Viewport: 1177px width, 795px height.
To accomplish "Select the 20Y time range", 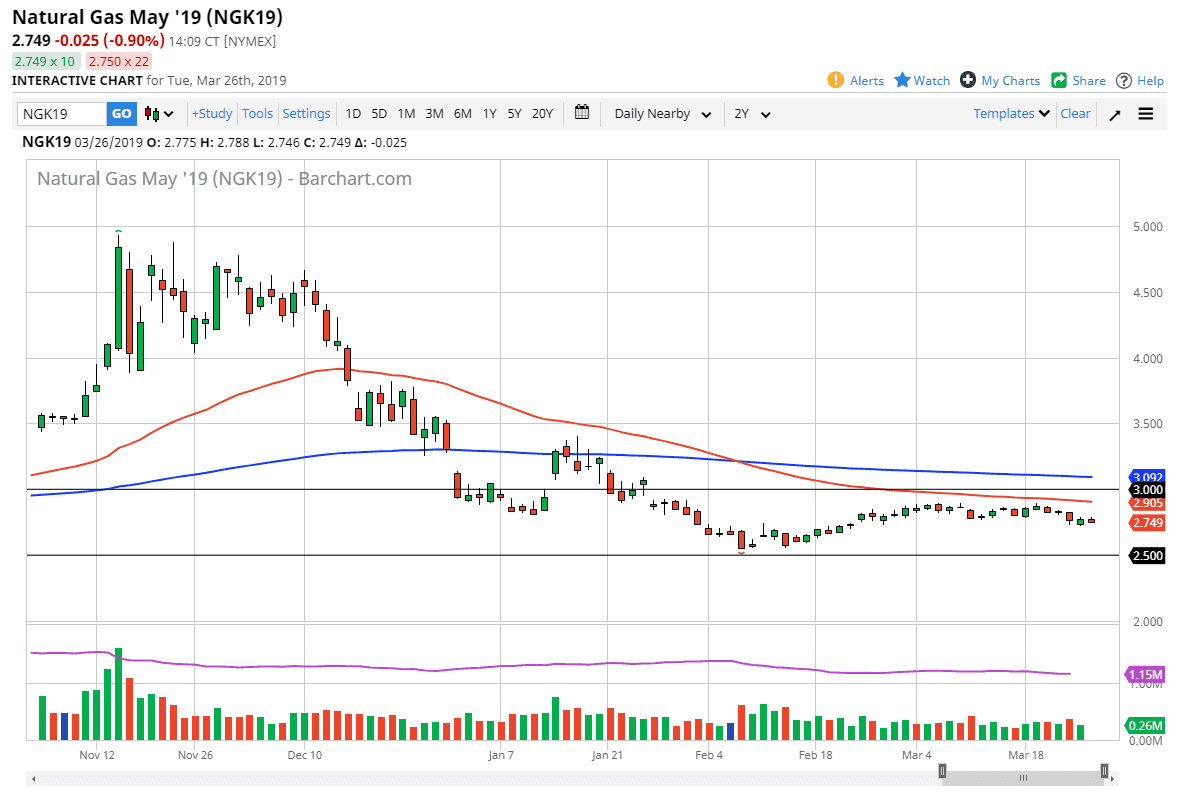I will [x=542, y=114].
